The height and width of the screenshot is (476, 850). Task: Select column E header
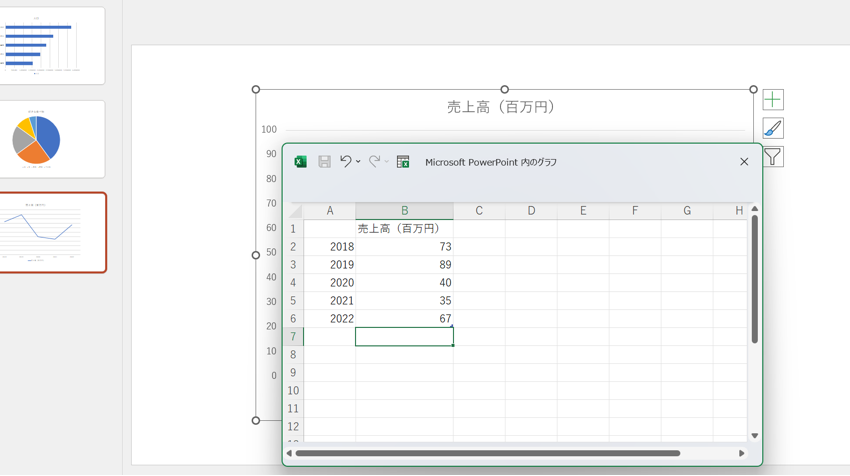(583, 211)
